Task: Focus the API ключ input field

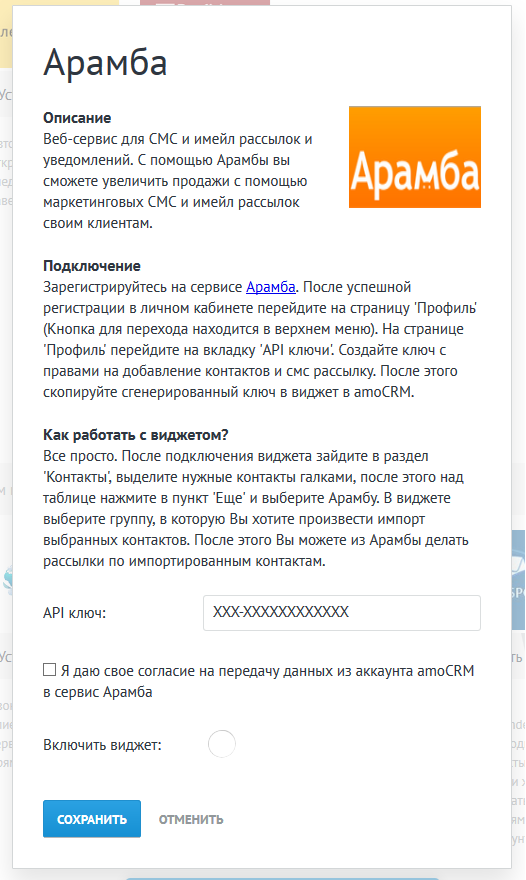Action: (x=341, y=612)
